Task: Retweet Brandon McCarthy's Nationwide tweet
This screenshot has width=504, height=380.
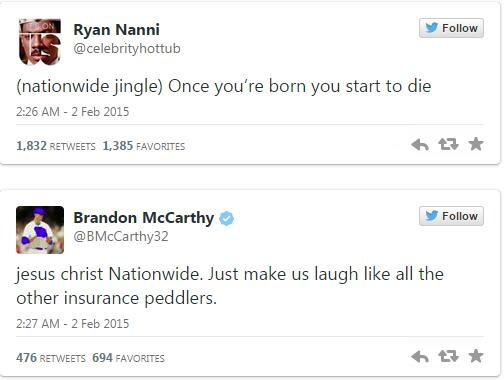Action: [448, 356]
